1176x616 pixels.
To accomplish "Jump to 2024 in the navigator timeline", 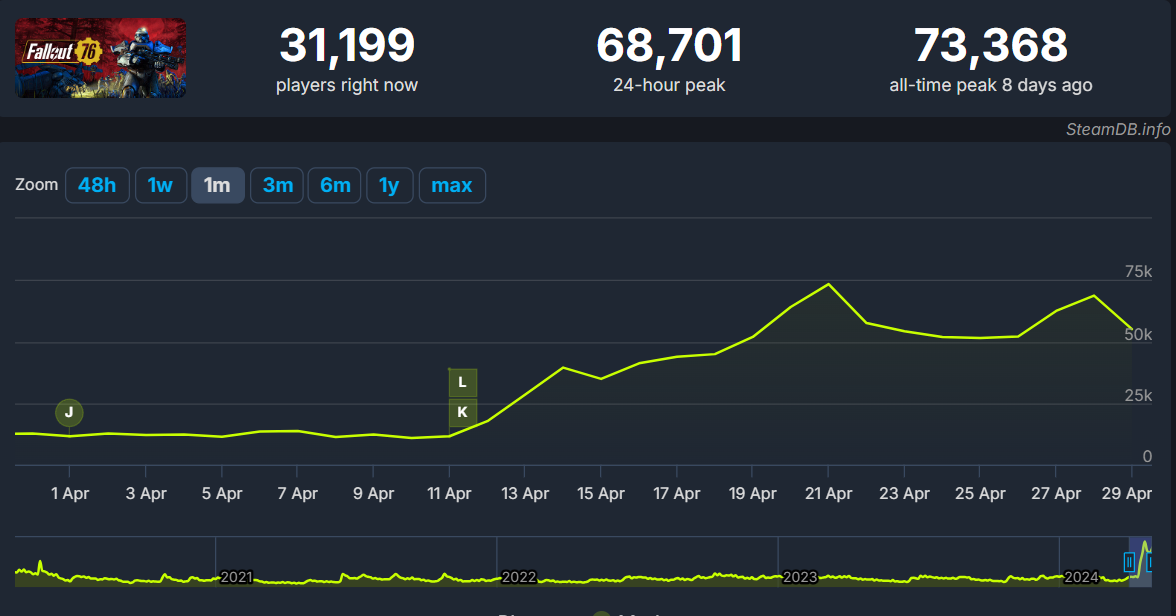I will tap(1081, 577).
